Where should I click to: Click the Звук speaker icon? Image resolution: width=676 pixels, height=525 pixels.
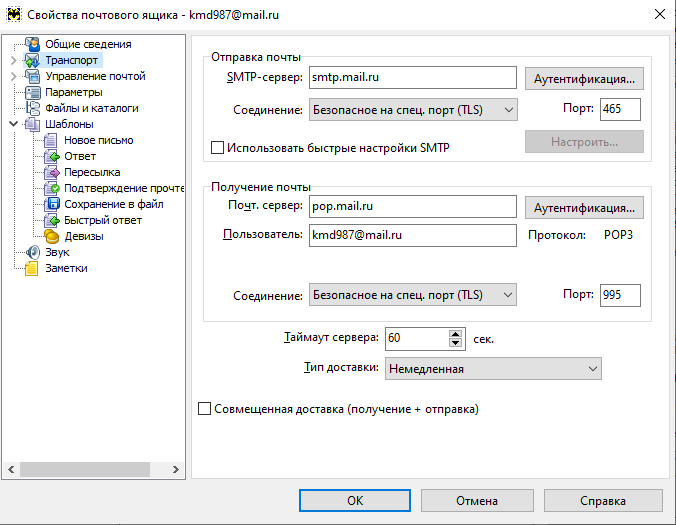coord(32,252)
